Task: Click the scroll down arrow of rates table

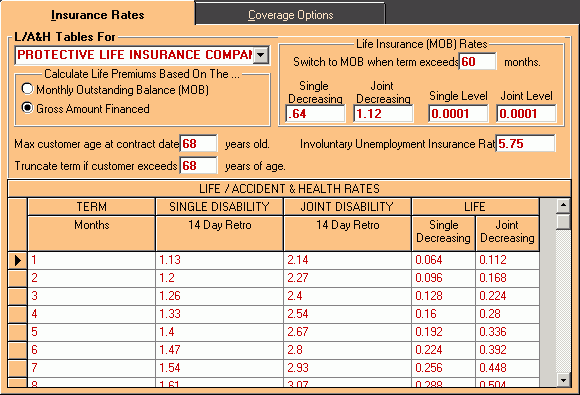Action: [x=563, y=379]
